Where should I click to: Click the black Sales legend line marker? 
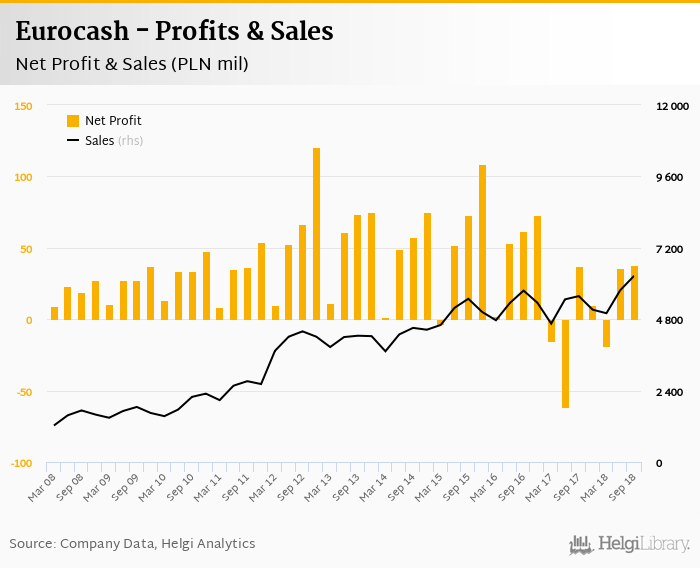coord(73,141)
